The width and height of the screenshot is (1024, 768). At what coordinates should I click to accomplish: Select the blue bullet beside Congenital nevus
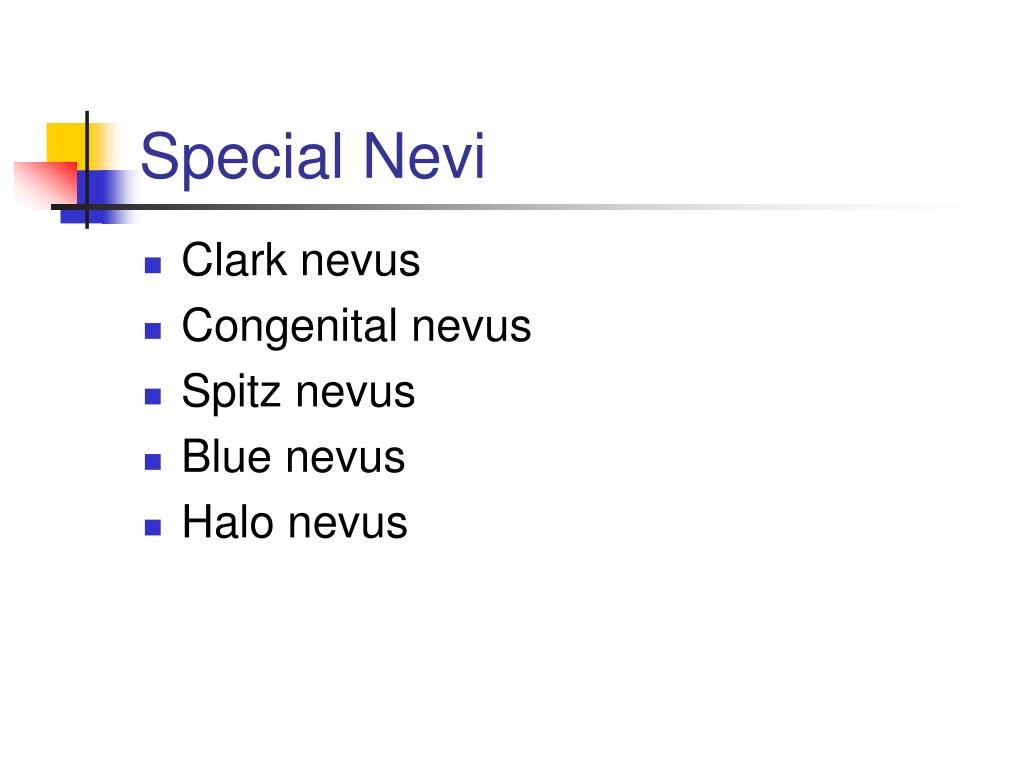point(153,330)
